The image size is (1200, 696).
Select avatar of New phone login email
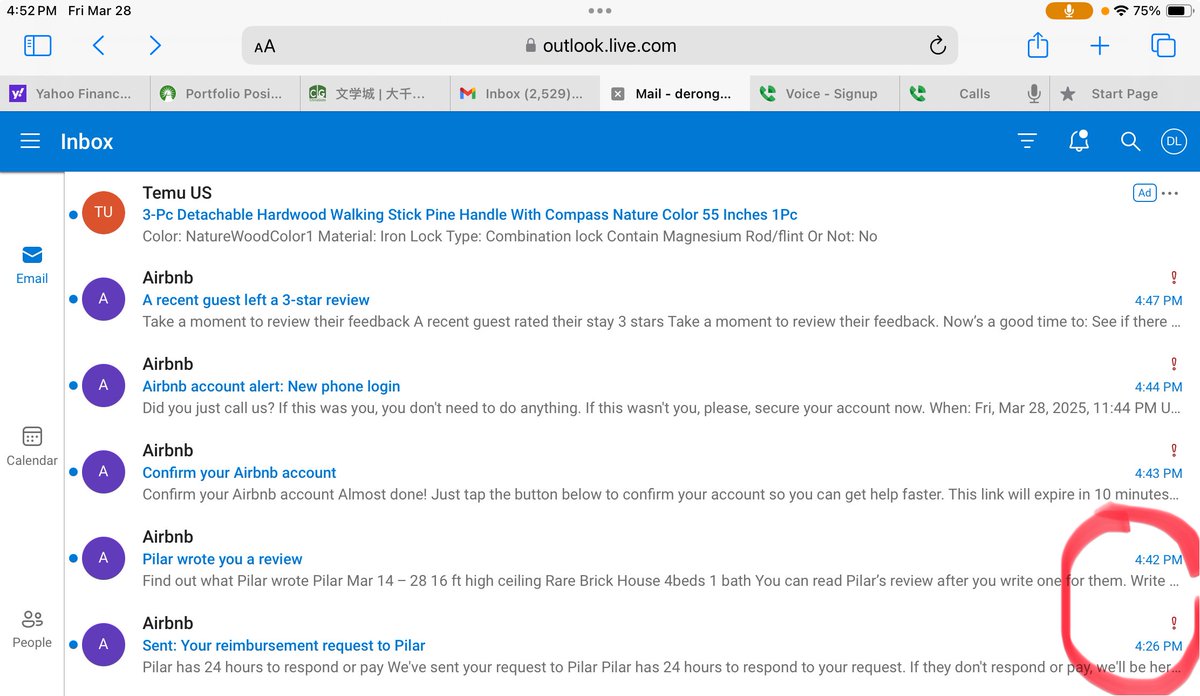(103, 385)
